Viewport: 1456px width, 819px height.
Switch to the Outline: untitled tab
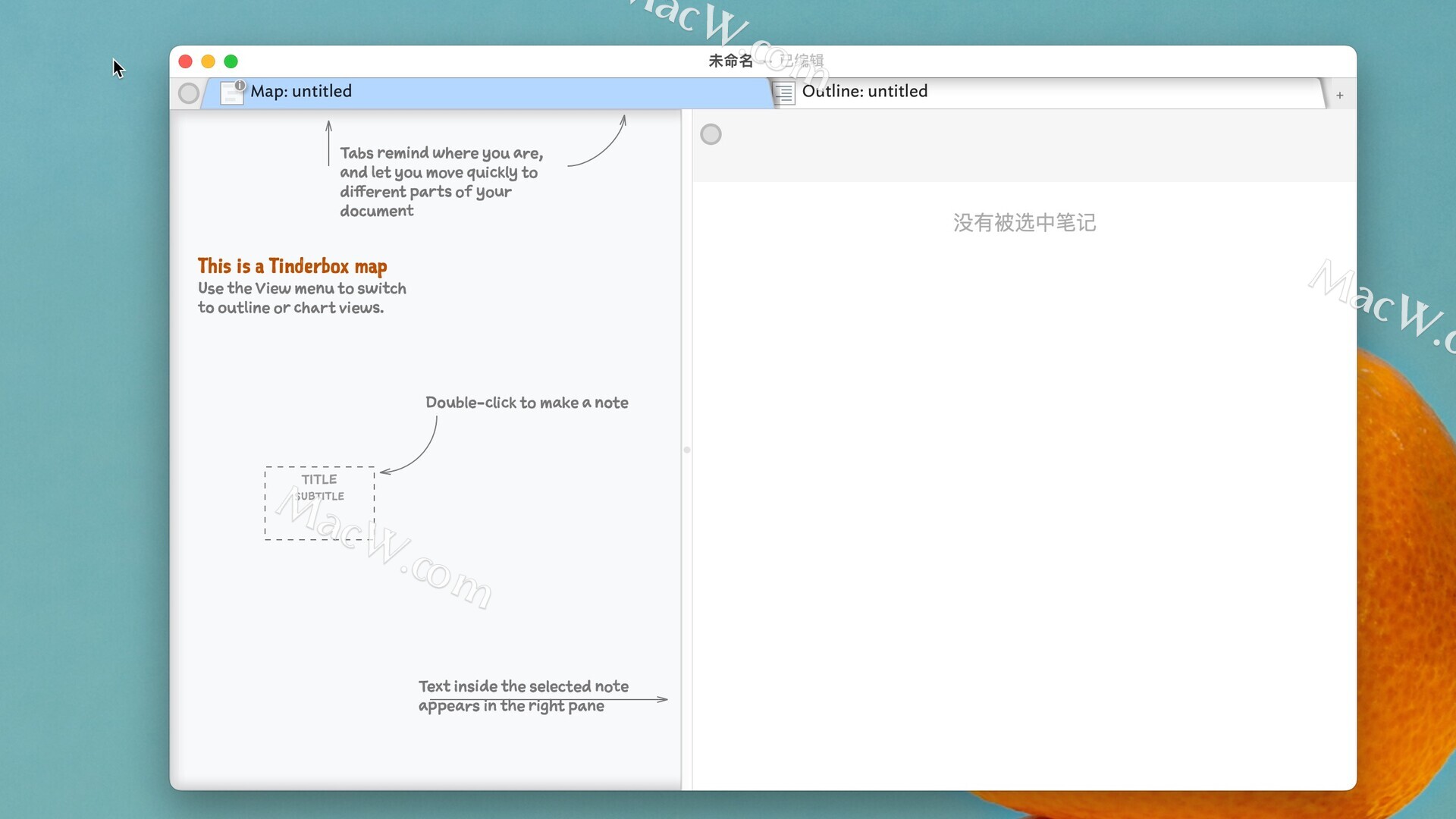[1050, 93]
